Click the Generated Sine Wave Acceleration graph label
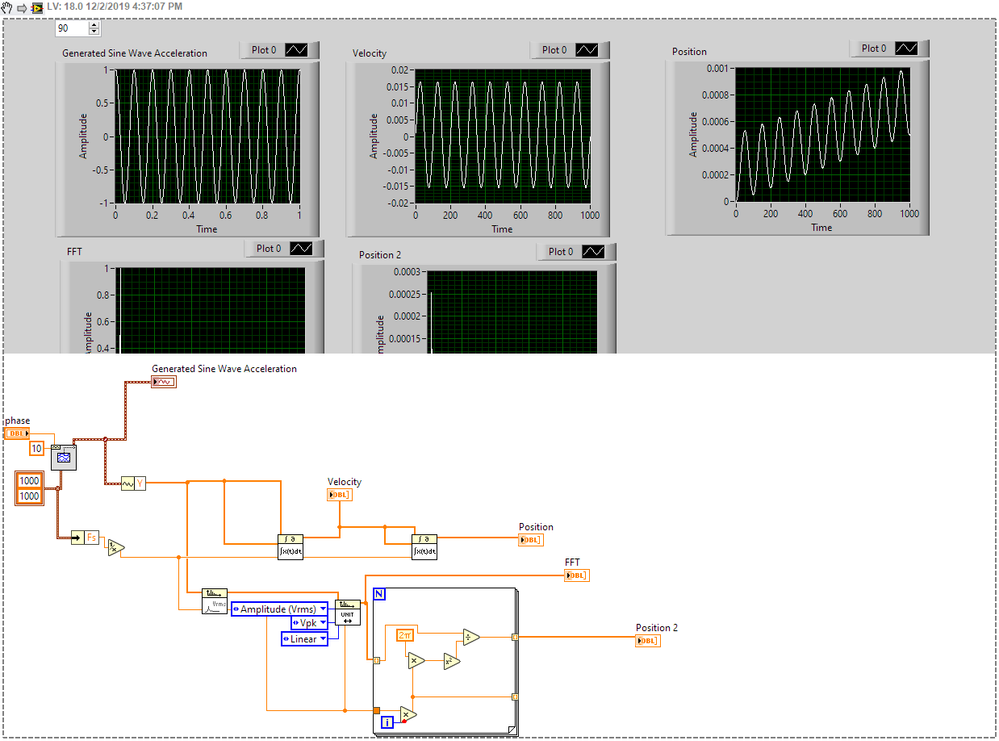 (134, 53)
